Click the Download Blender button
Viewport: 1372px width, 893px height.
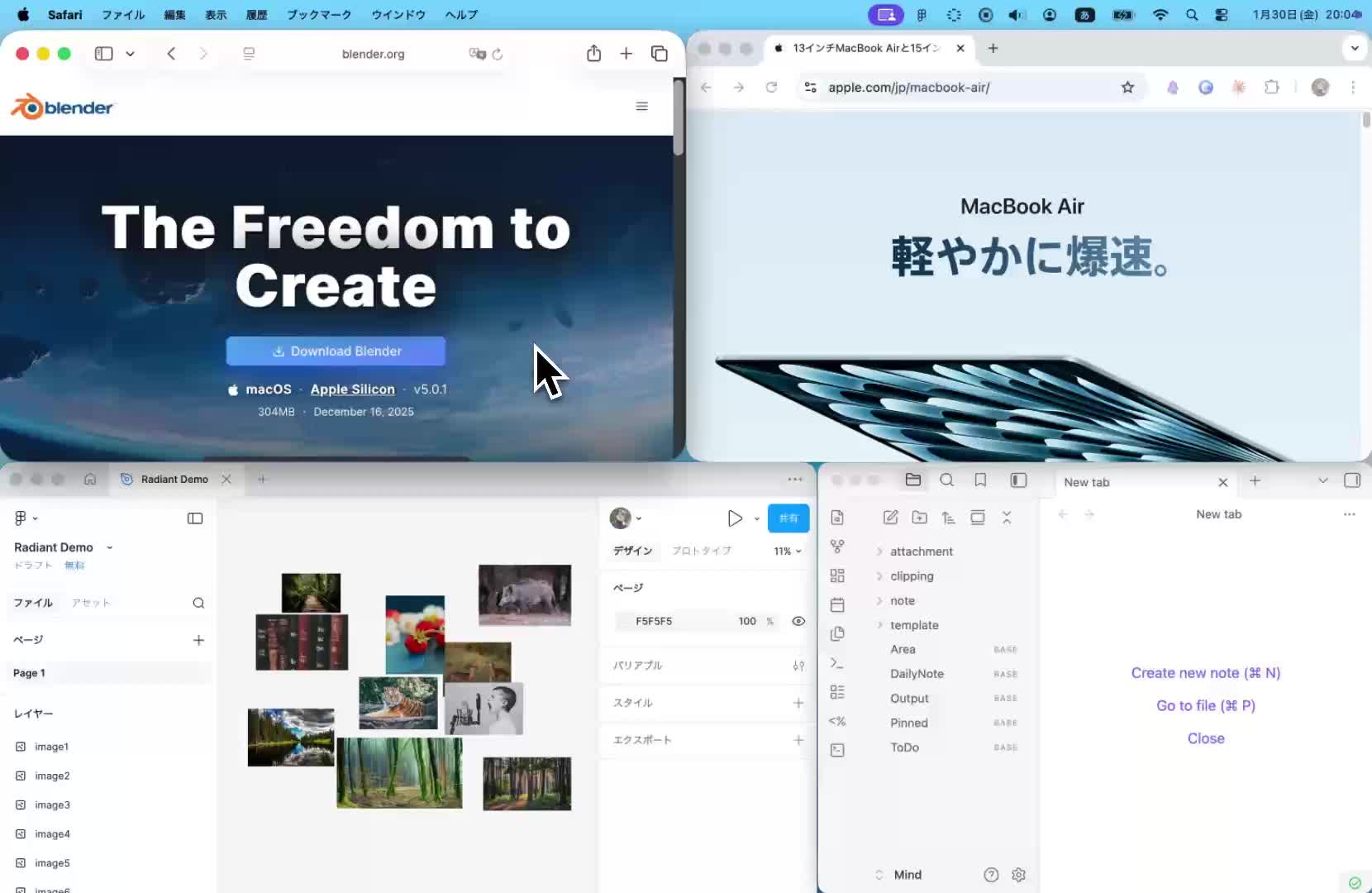[336, 351]
